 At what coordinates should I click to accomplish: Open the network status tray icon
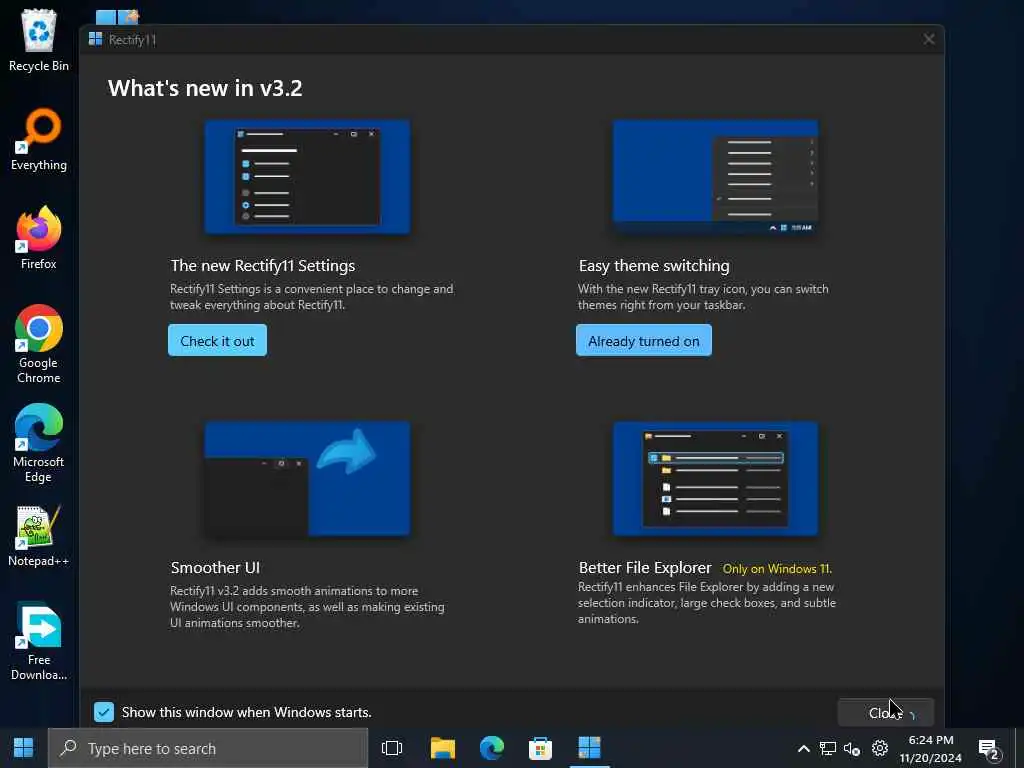click(827, 748)
